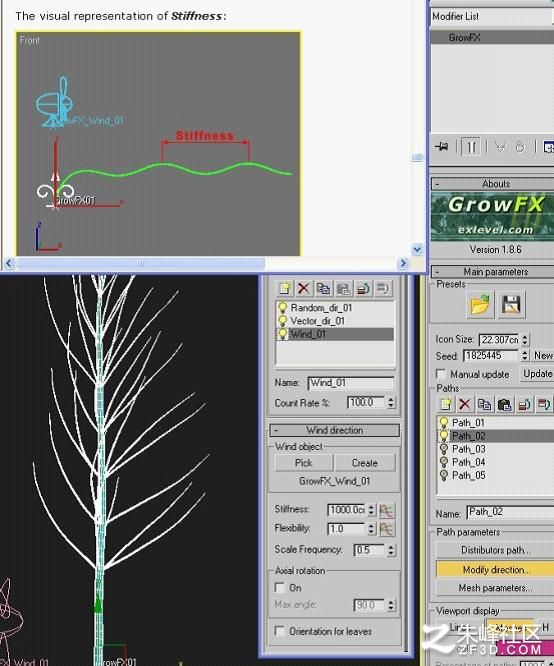
Task: Click the Scale Frequency spinner arrows
Action: (391, 550)
